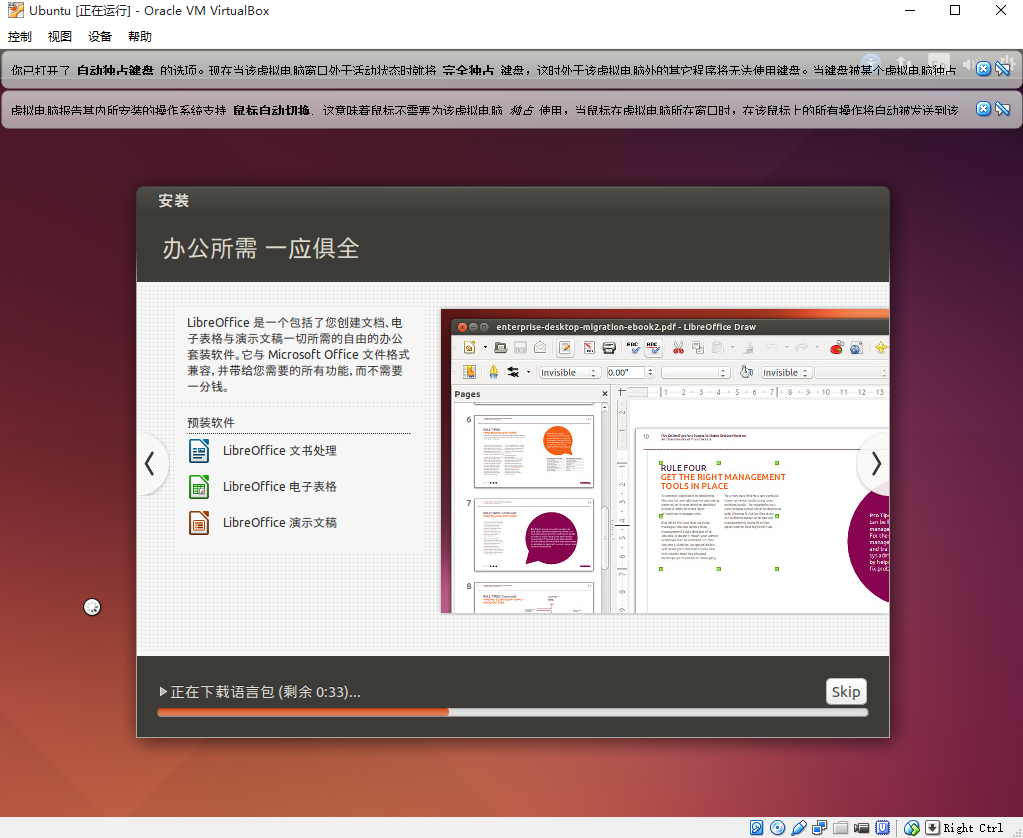Click the LibreOffice 电子表格 label
The image size is (1023, 838).
point(280,487)
